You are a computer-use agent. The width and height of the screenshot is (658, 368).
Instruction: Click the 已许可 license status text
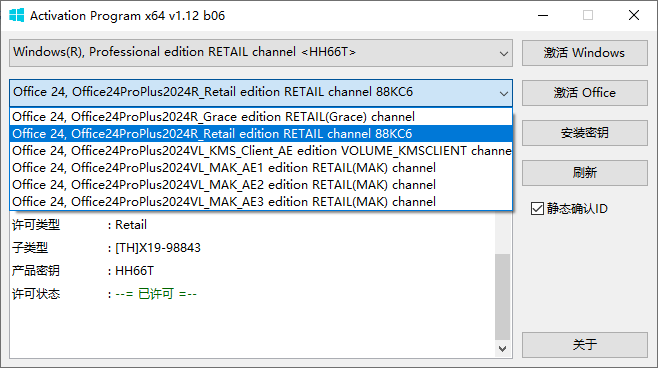(156, 294)
